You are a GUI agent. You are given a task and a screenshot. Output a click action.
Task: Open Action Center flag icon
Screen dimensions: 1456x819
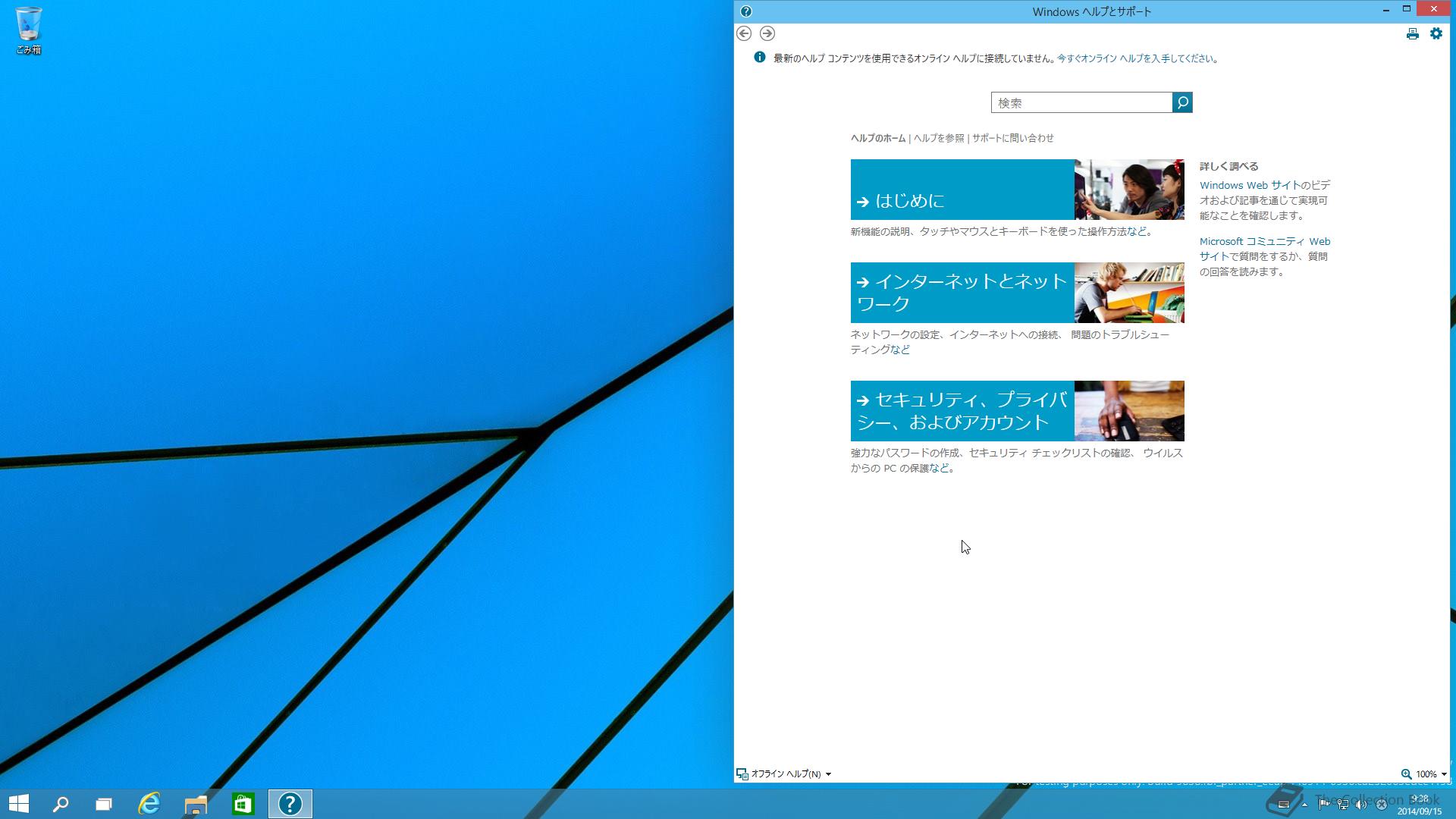pos(1324,805)
